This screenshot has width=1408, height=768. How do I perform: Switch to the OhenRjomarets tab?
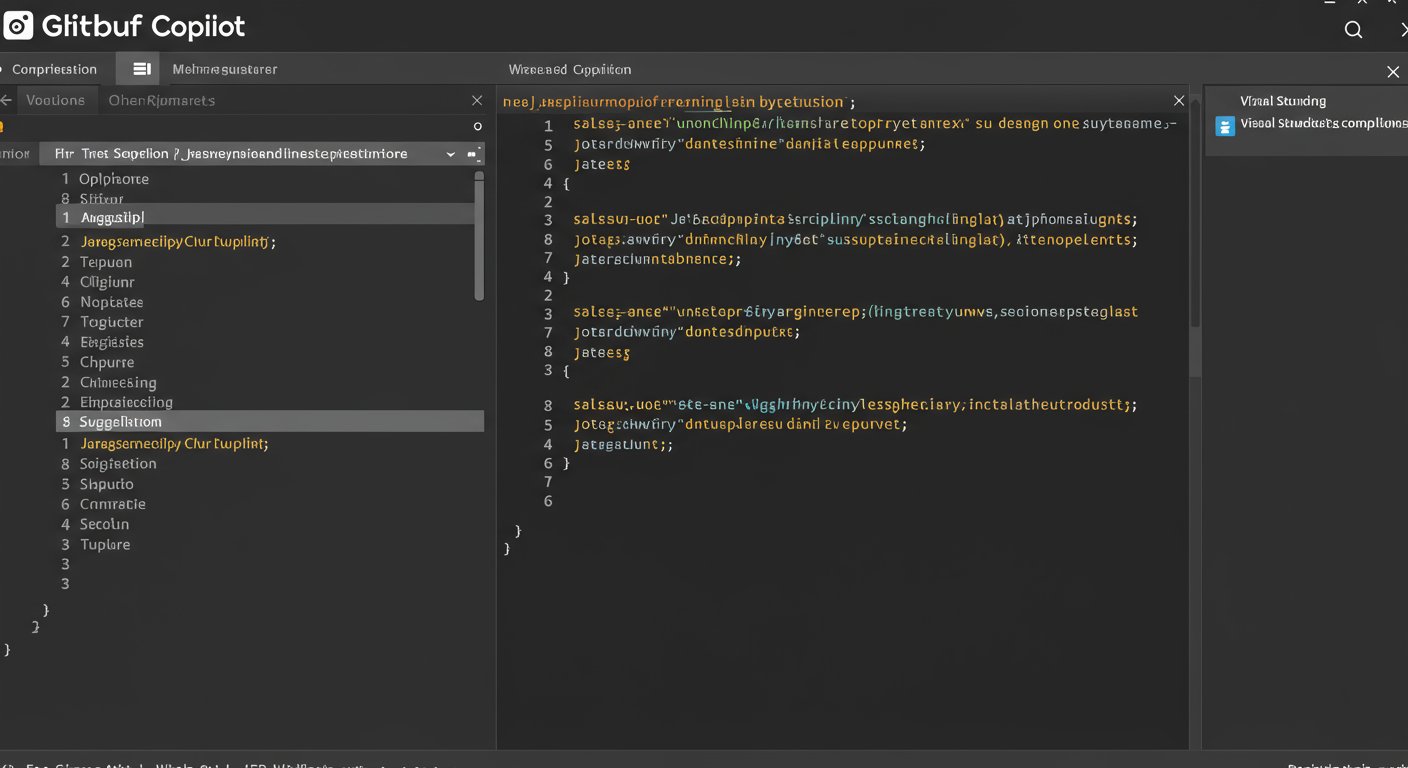[x=161, y=100]
